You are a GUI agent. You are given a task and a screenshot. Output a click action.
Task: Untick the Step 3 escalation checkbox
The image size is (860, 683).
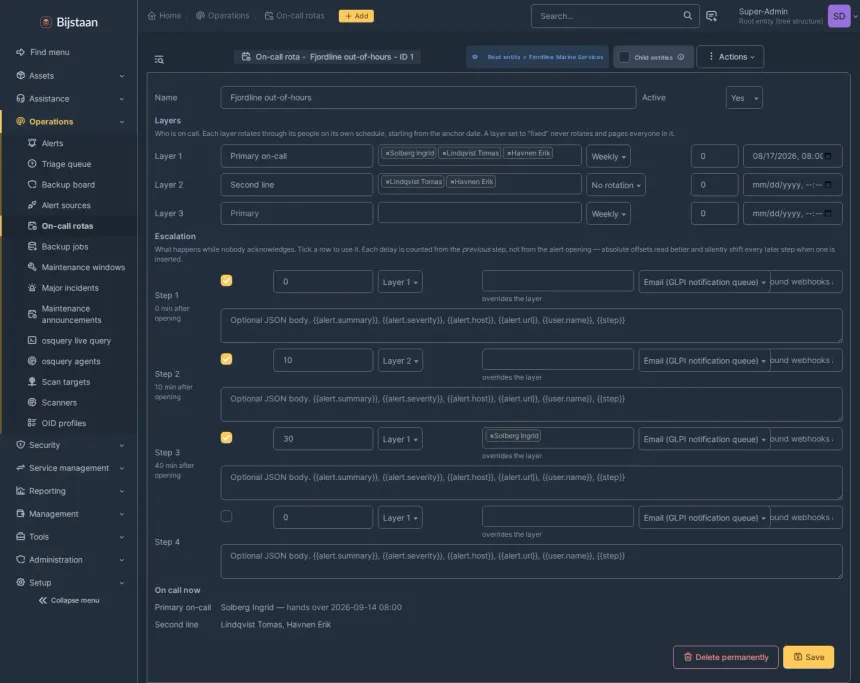click(x=227, y=437)
